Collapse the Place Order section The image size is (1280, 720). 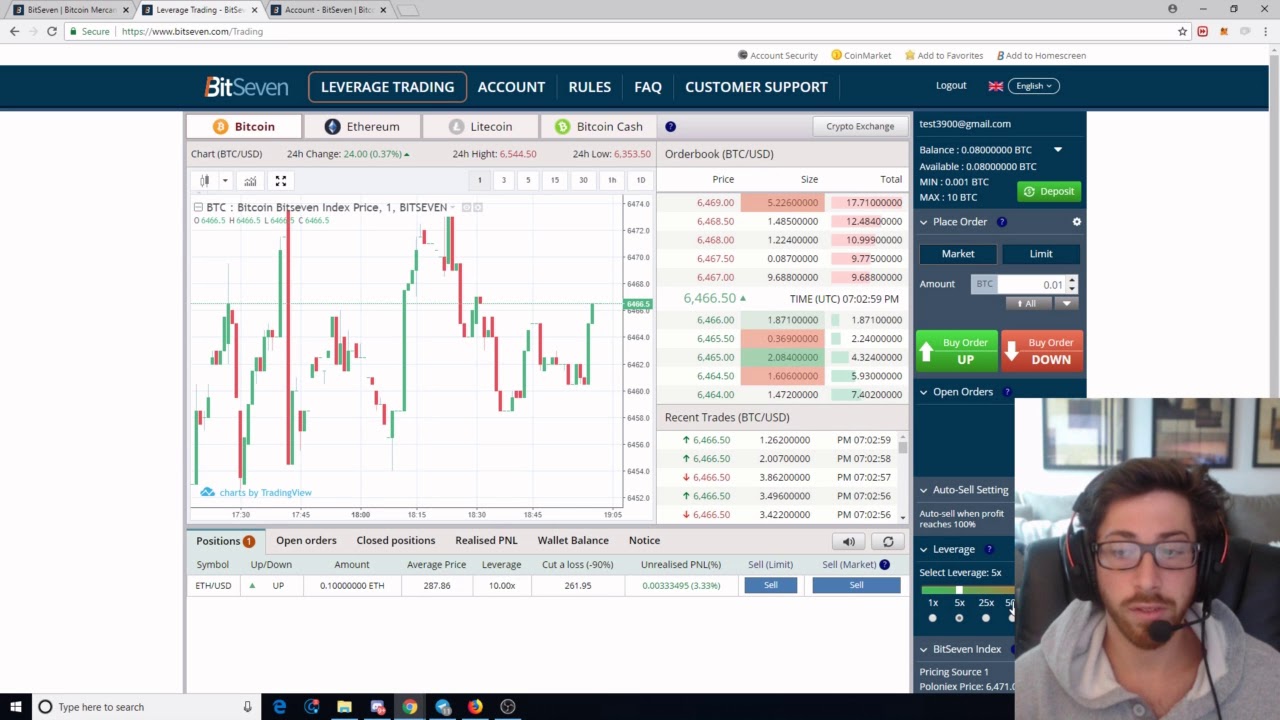924,222
